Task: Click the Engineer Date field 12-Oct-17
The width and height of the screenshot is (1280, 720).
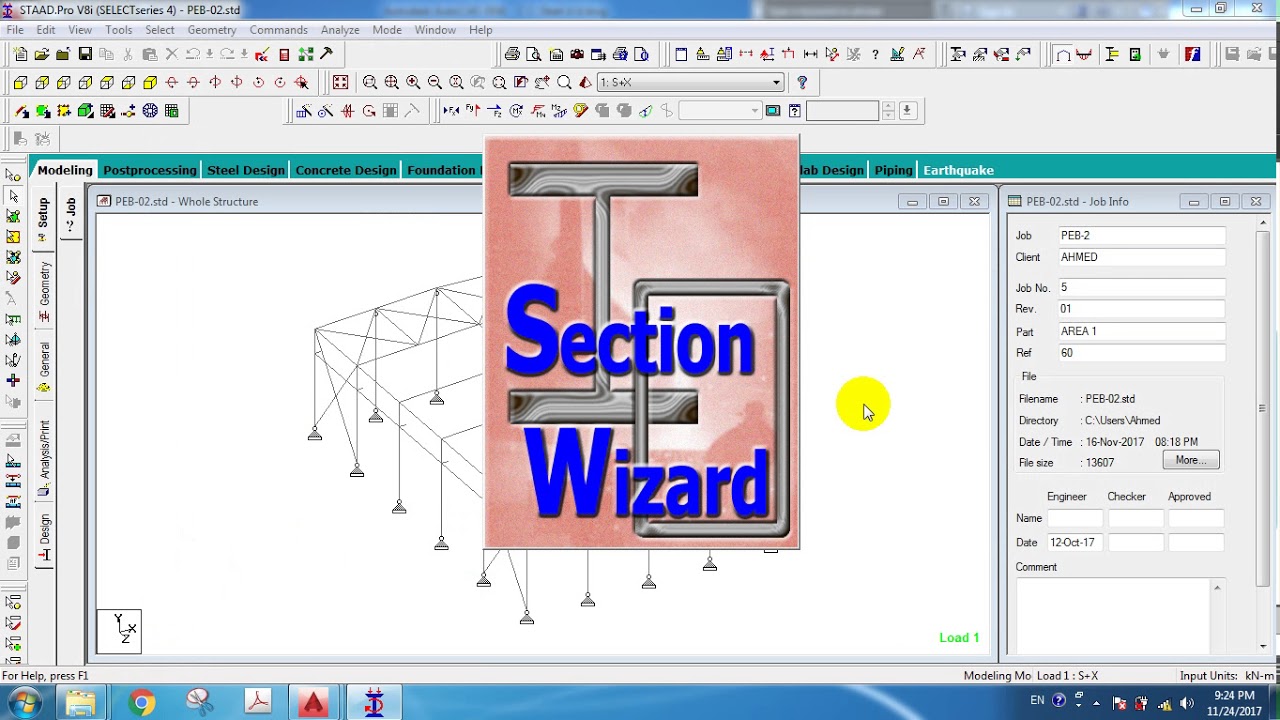Action: coord(1074,542)
